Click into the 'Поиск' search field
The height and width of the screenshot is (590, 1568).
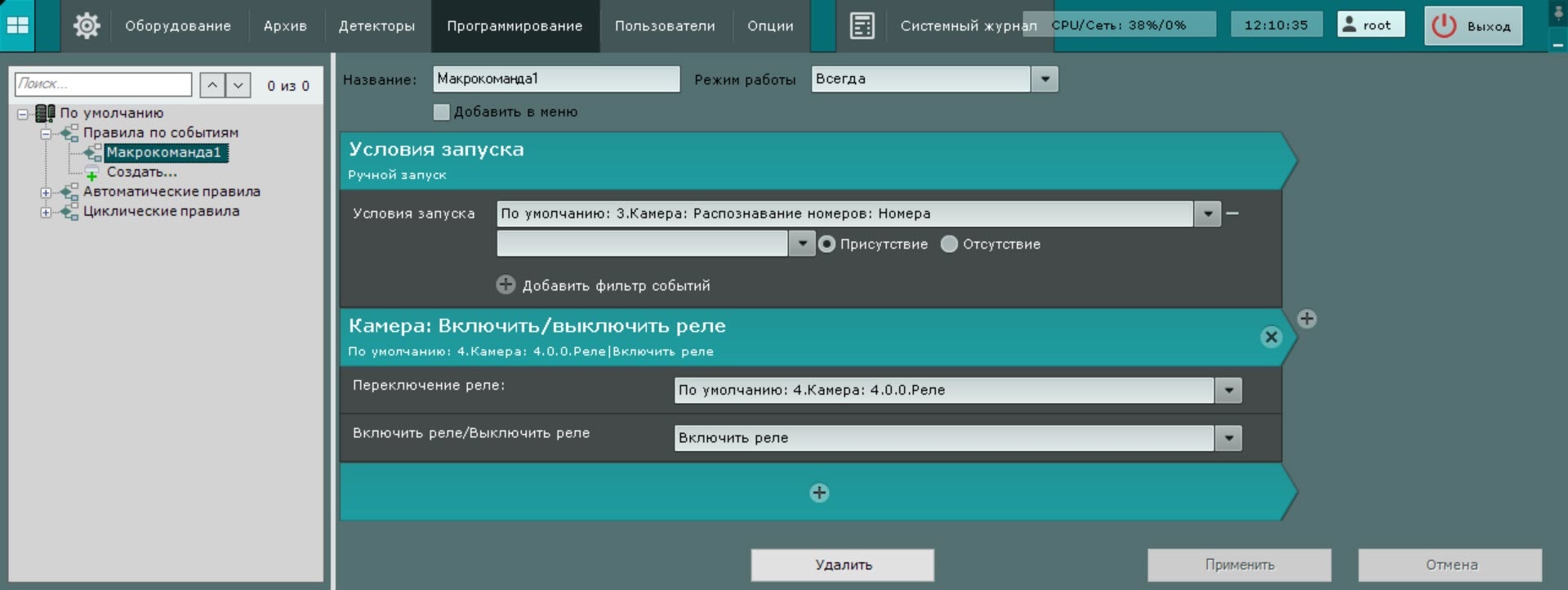[x=103, y=84]
